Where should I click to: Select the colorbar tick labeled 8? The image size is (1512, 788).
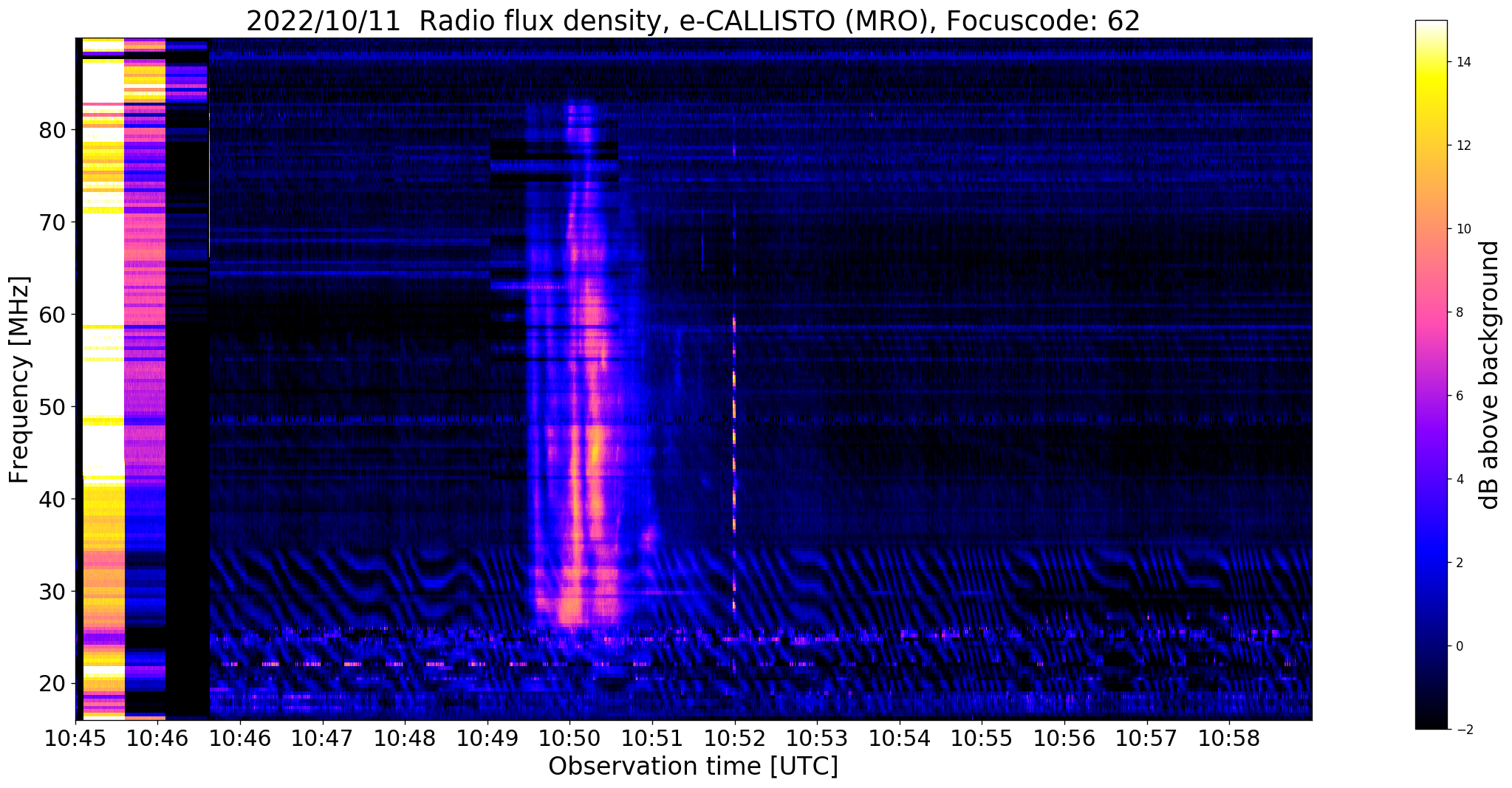click(1459, 312)
